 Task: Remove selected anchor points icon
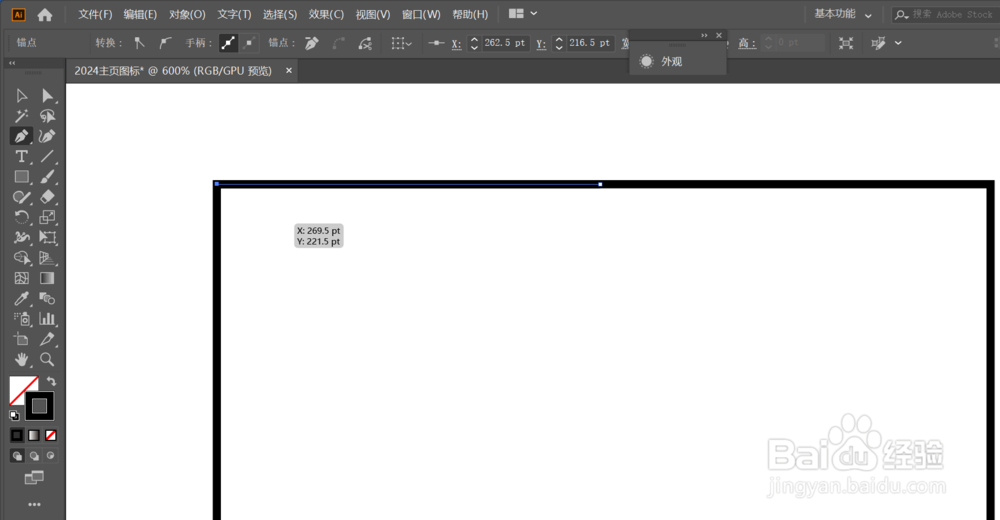click(312, 43)
